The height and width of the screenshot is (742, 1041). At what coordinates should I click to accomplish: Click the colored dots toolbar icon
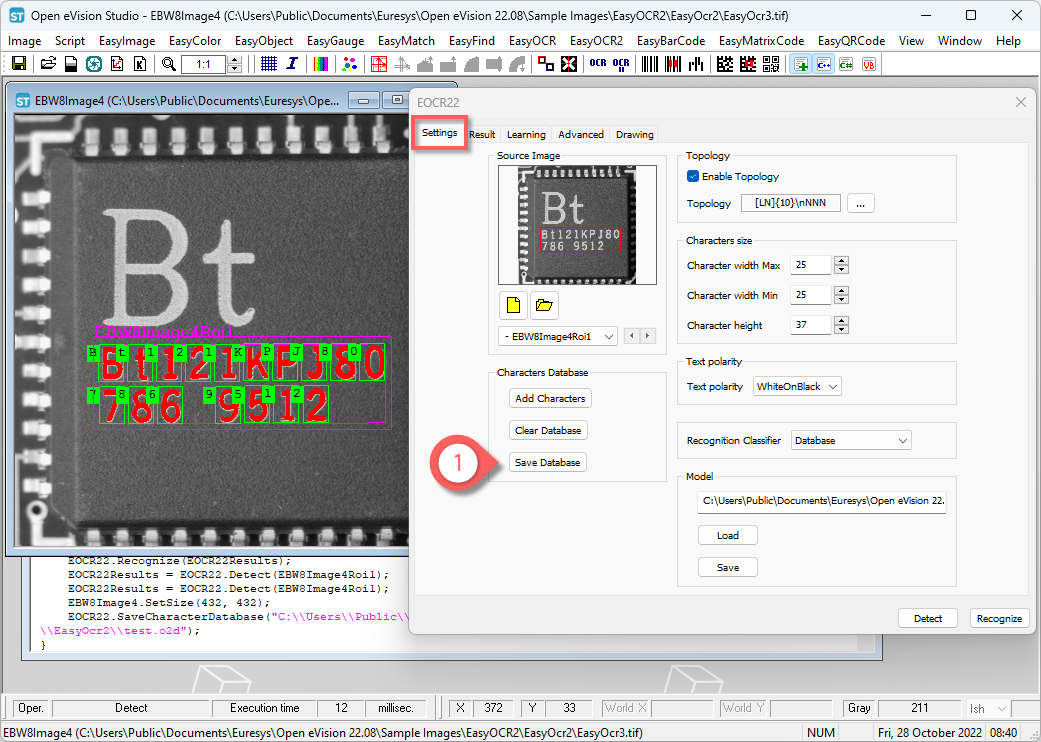(350, 64)
